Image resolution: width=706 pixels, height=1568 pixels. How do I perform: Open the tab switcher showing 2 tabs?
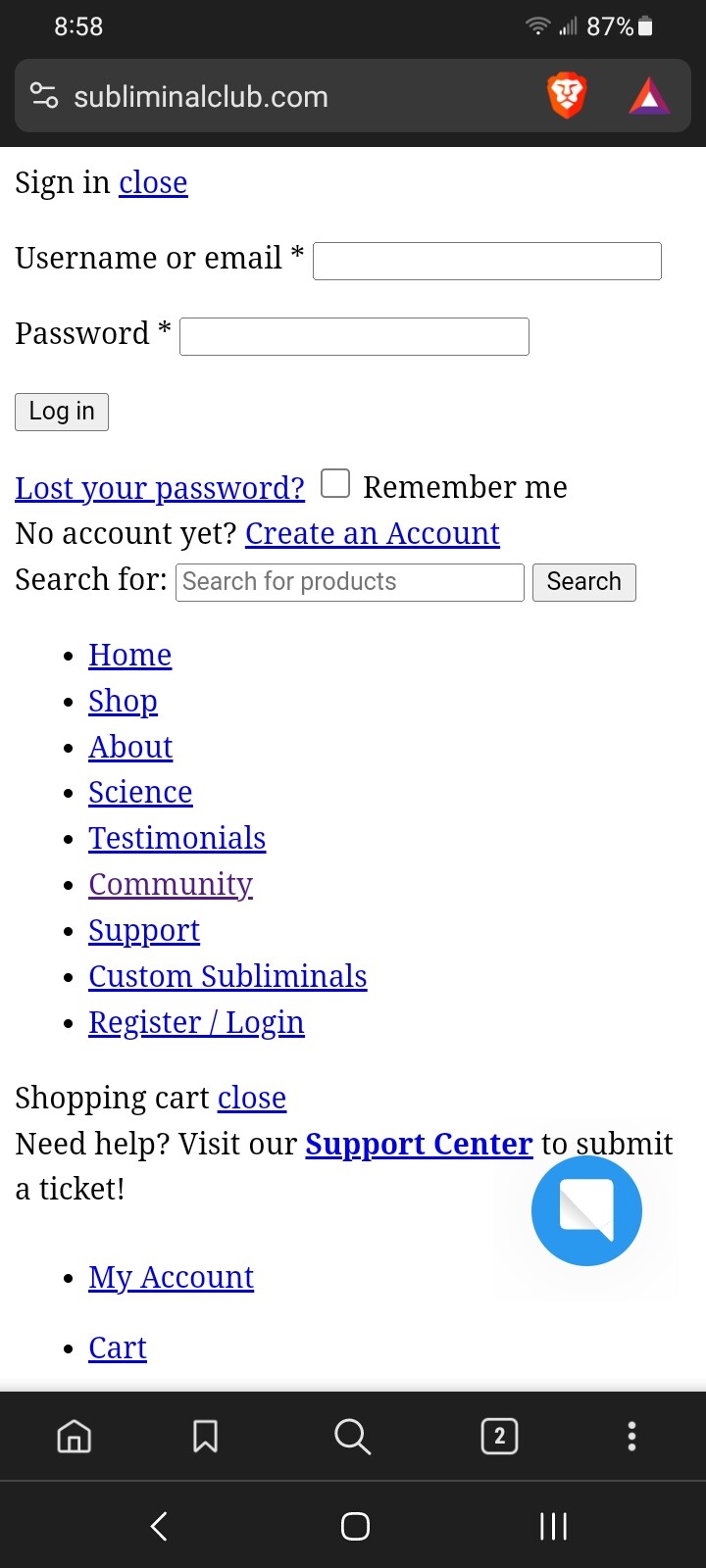499,1437
